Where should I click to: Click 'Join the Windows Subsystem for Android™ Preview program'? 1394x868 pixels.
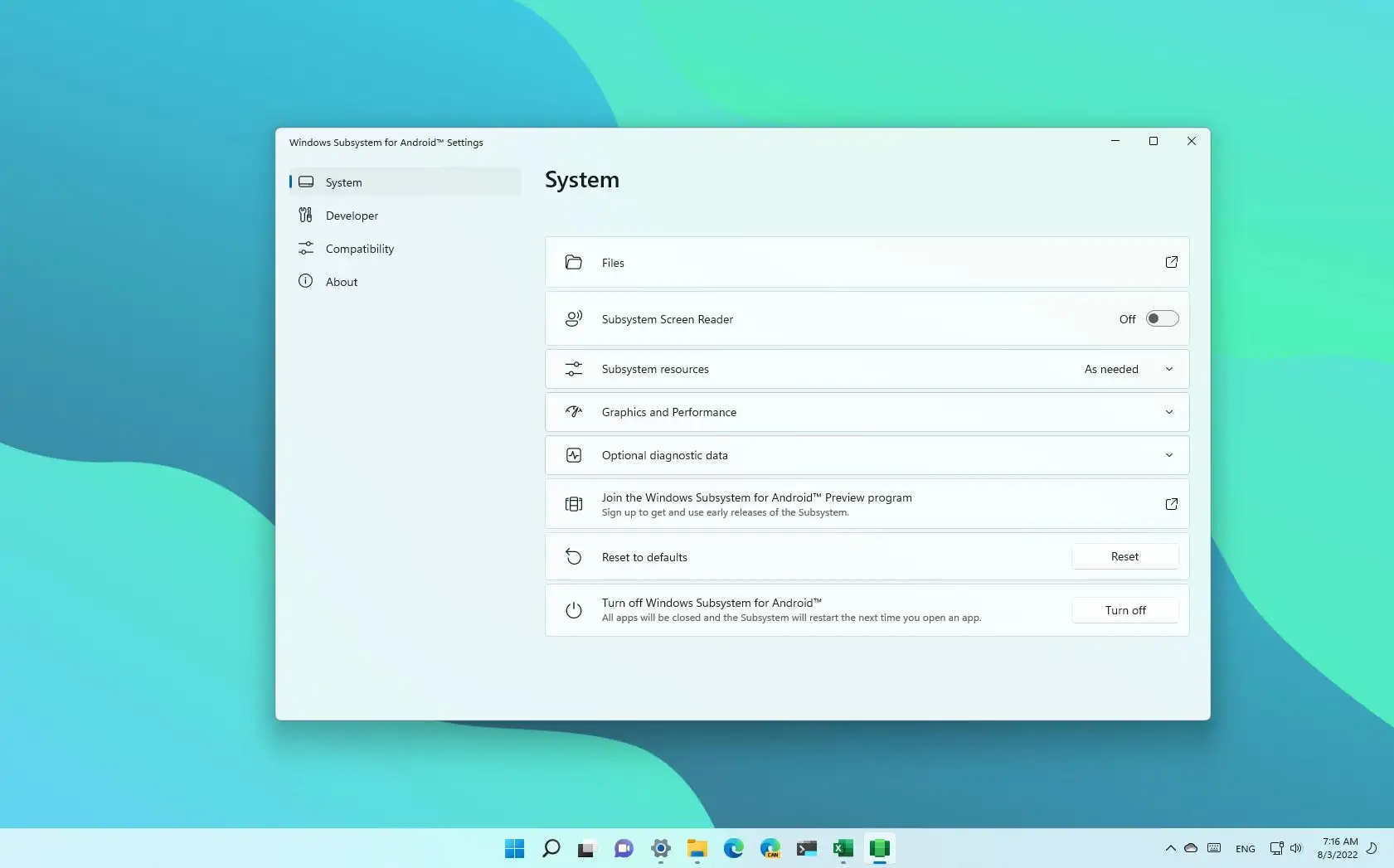(756, 497)
